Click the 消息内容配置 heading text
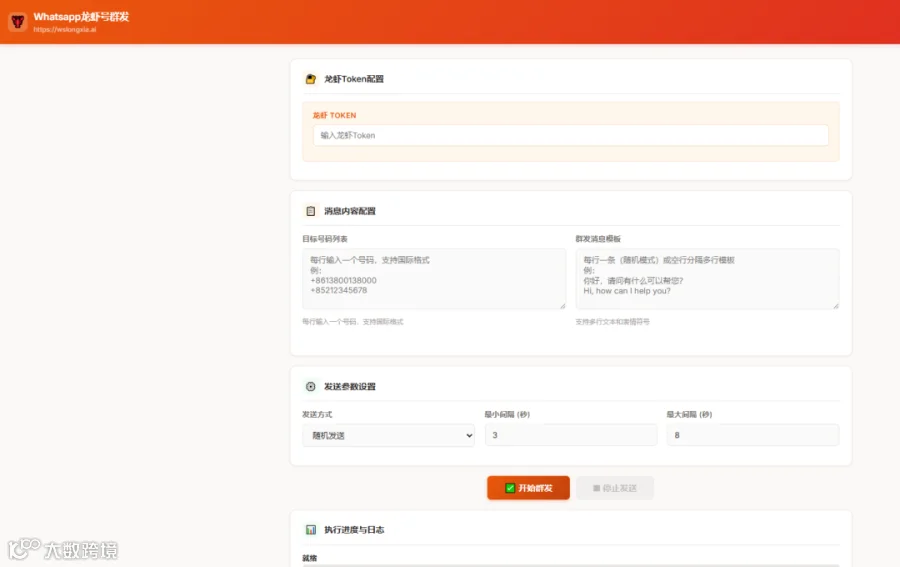Image resolution: width=900 pixels, height=567 pixels. pos(350,211)
